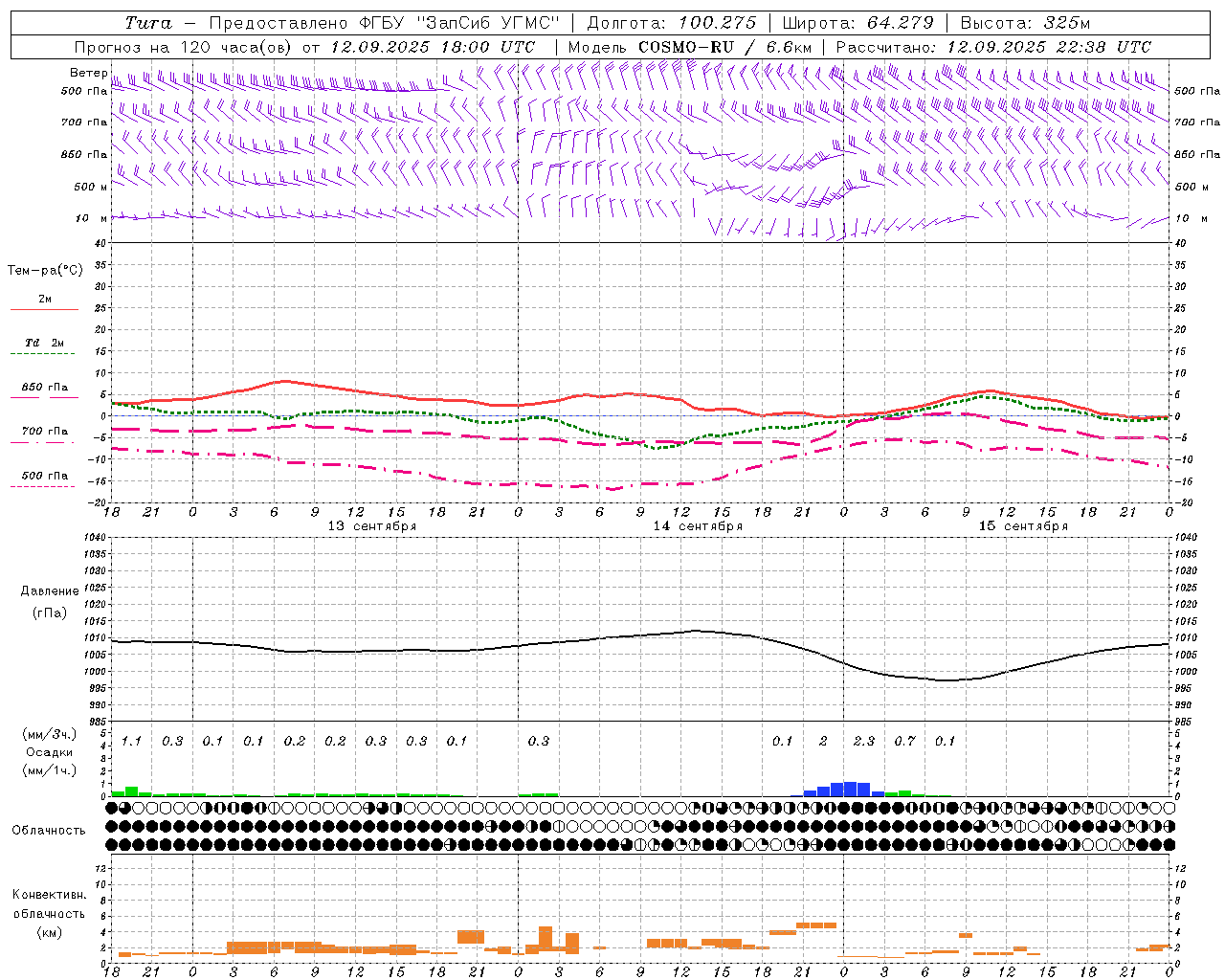Viewport: 1225px width, 980px height.
Task: Click the model name "COSMO-RU / 6.6км"
Action: (726, 47)
